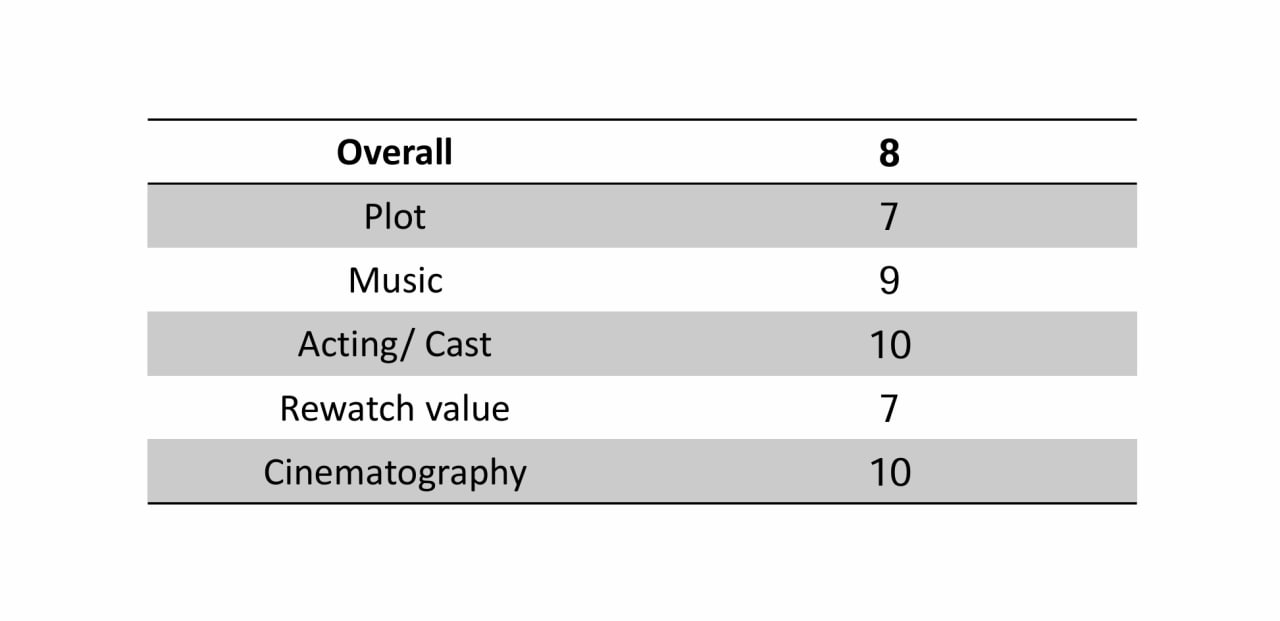This screenshot has width=1280, height=621.
Task: Click the divider line beneath the Overall row
Action: pos(641,184)
